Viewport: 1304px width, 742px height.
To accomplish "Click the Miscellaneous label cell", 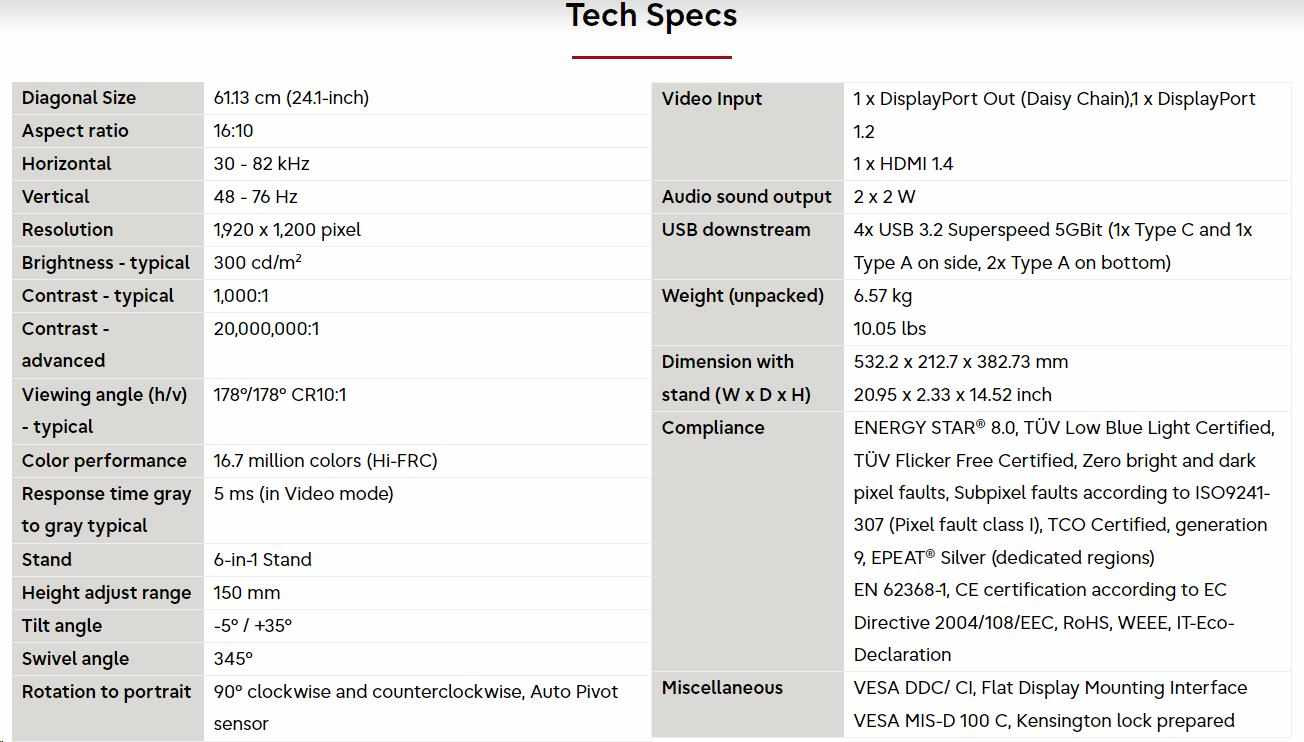I will point(722,688).
